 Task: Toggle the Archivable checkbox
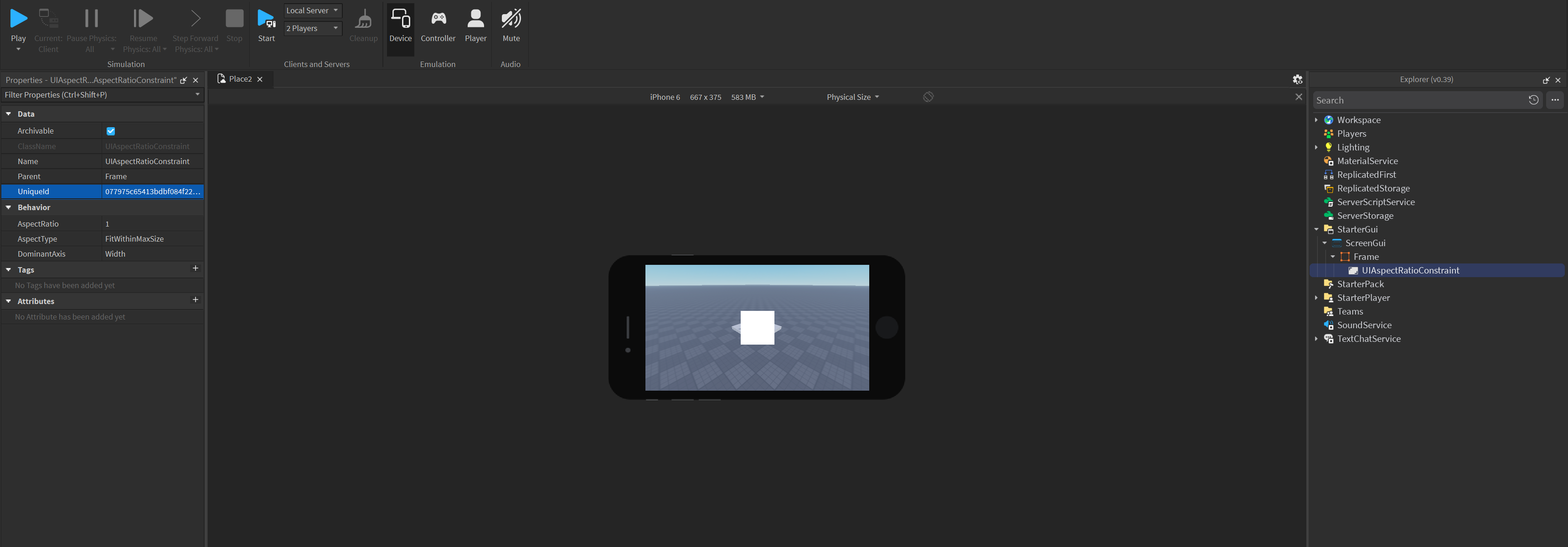(x=111, y=130)
